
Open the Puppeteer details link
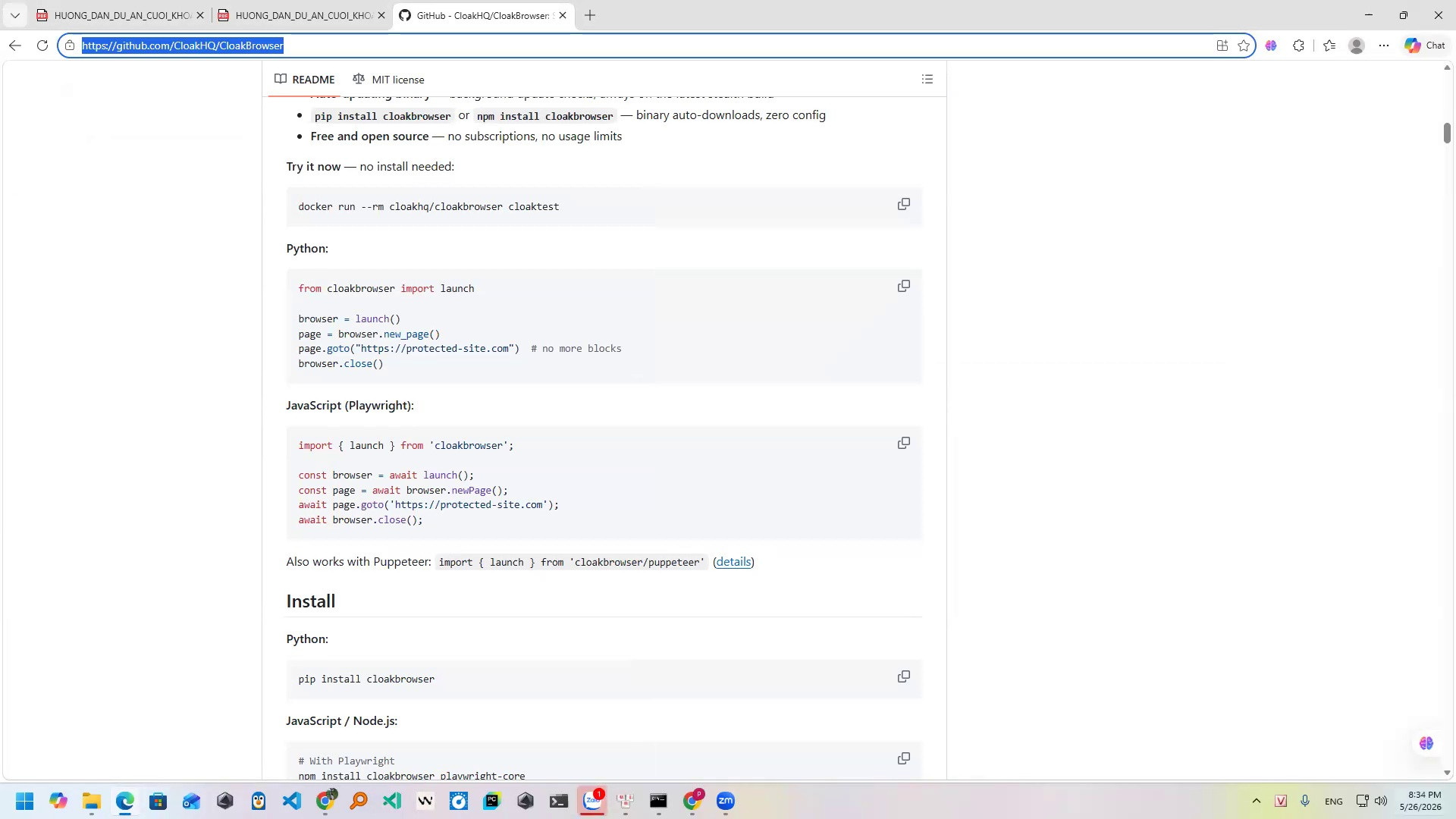tap(733, 562)
